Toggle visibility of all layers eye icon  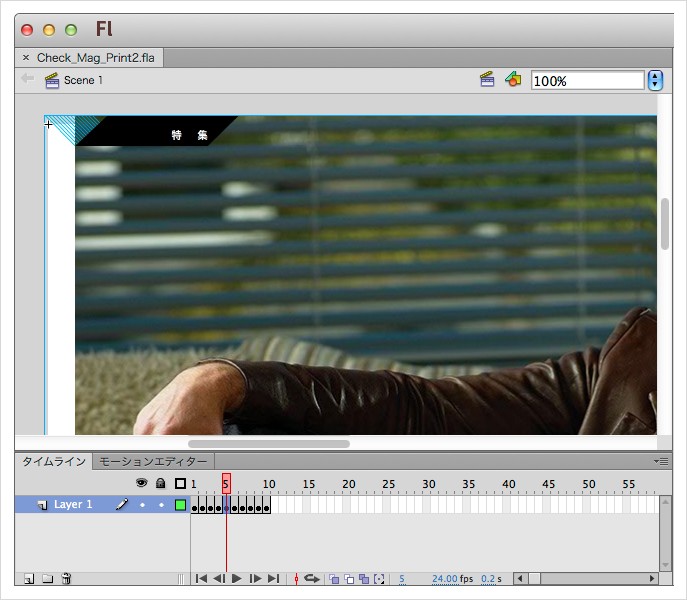pyautogui.click(x=142, y=483)
